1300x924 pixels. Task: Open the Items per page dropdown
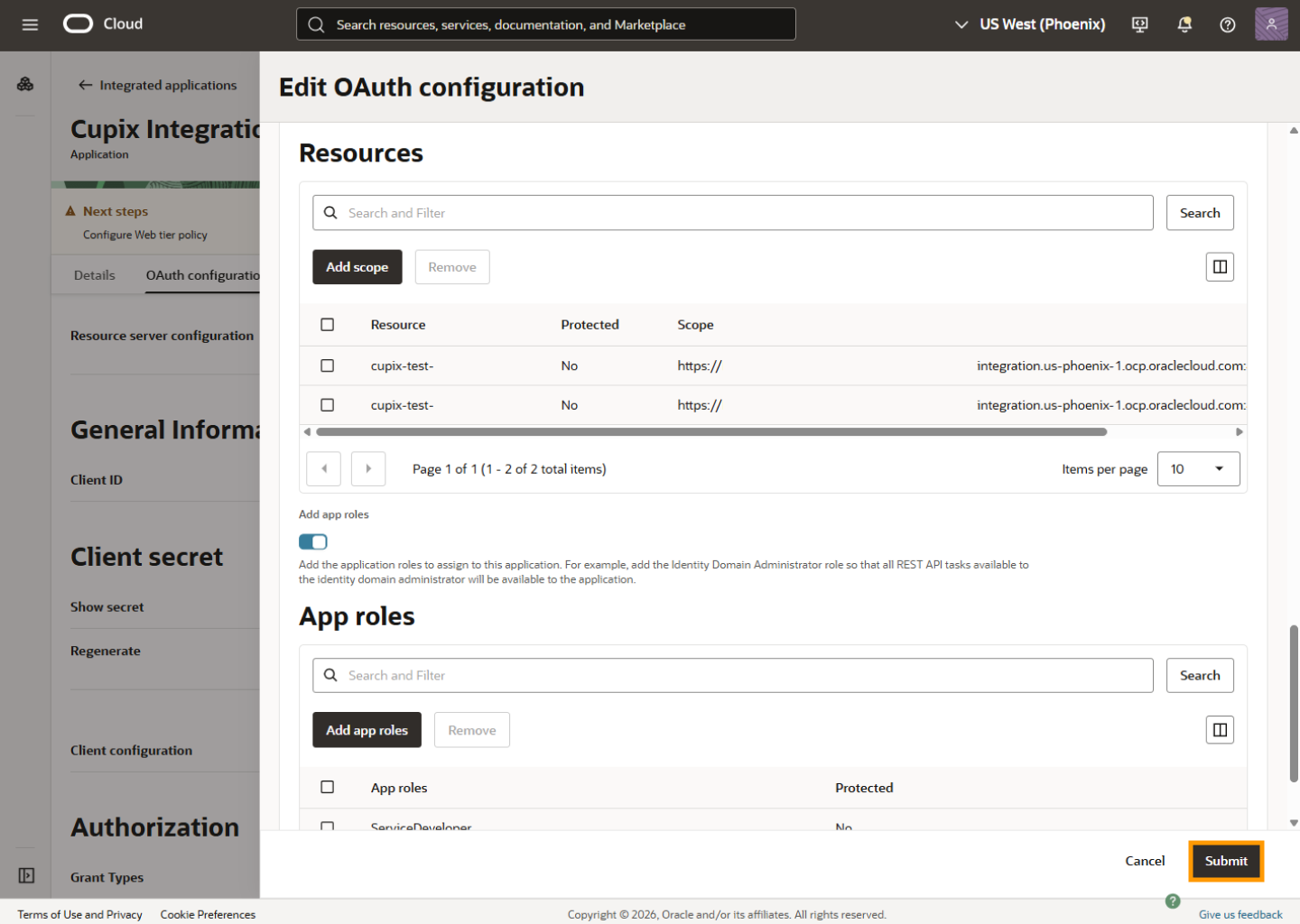1198,469
